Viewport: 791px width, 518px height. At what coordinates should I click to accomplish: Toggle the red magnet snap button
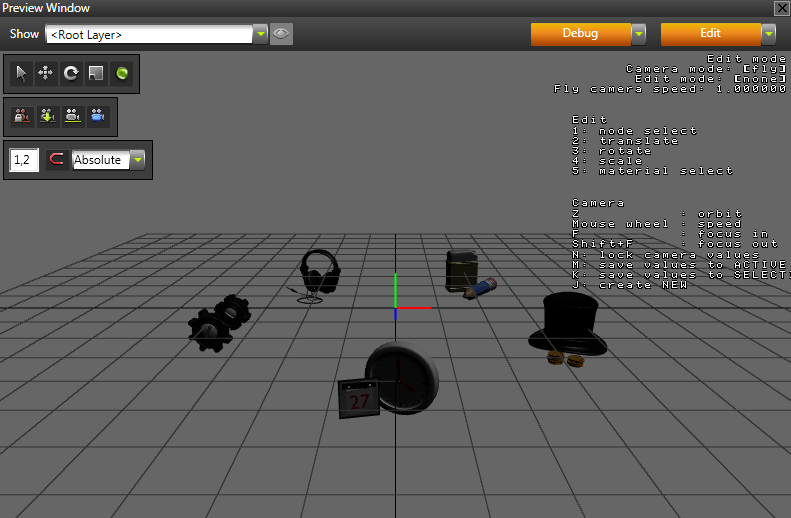(x=57, y=160)
